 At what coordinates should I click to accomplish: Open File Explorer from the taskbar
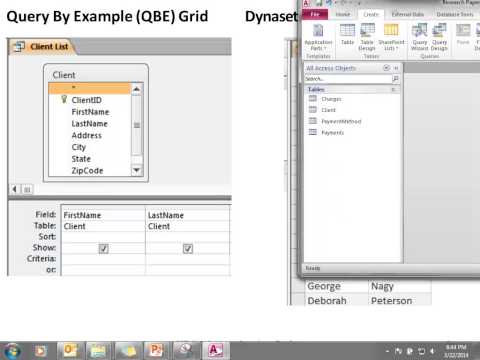[x=98, y=351]
